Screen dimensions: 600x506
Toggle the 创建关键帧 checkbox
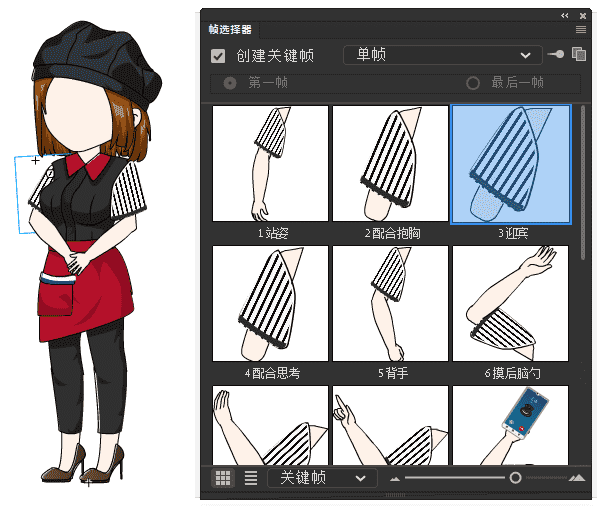tap(218, 55)
